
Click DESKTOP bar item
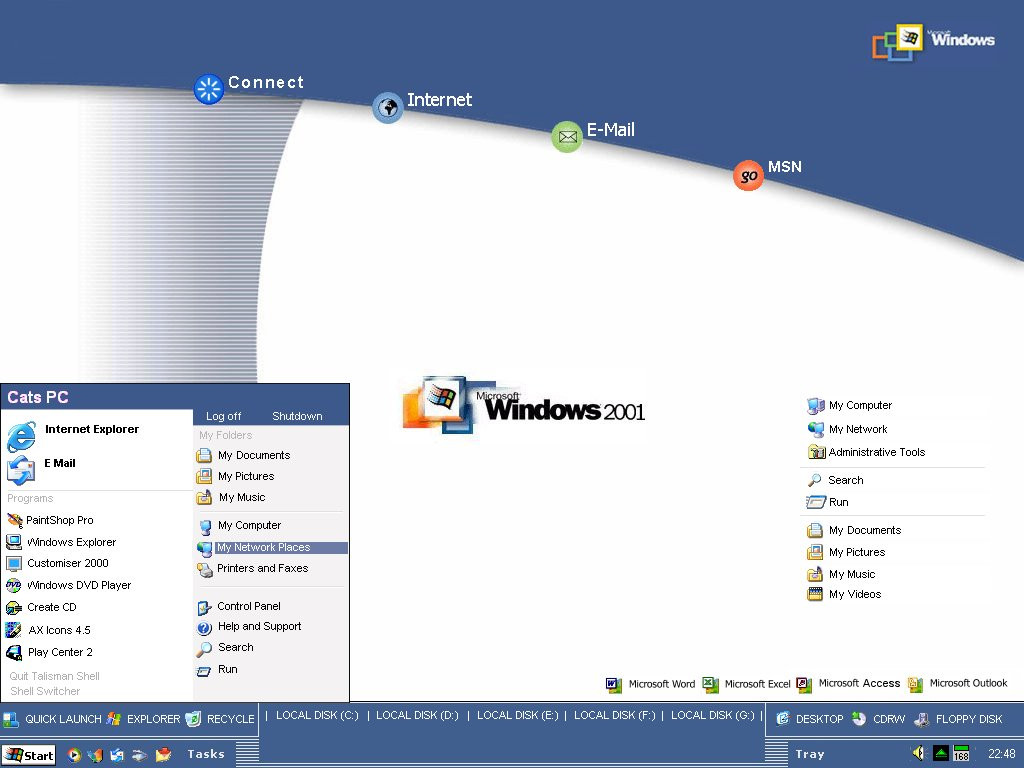(810, 719)
